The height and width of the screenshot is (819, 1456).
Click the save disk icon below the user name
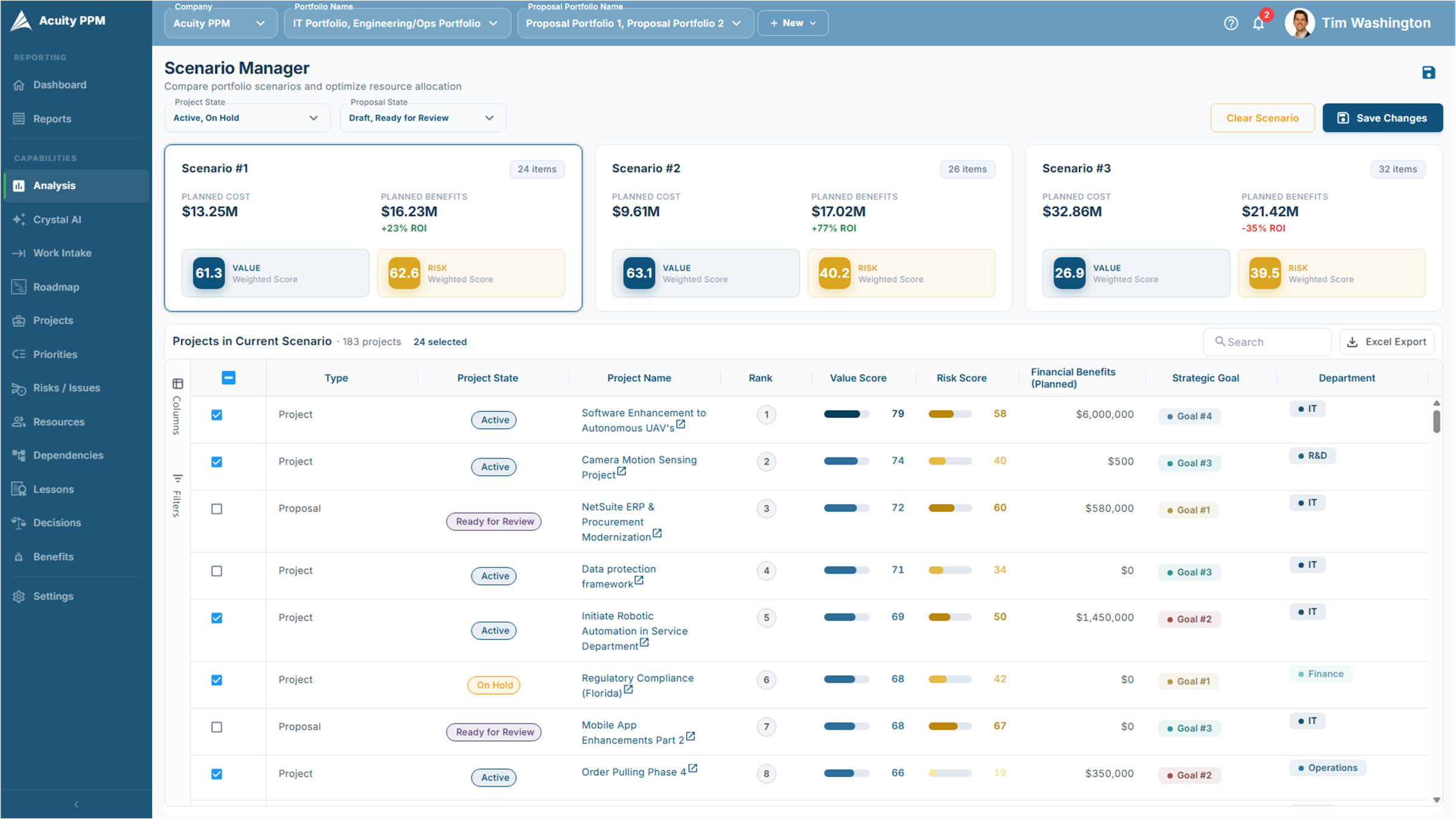[x=1429, y=73]
